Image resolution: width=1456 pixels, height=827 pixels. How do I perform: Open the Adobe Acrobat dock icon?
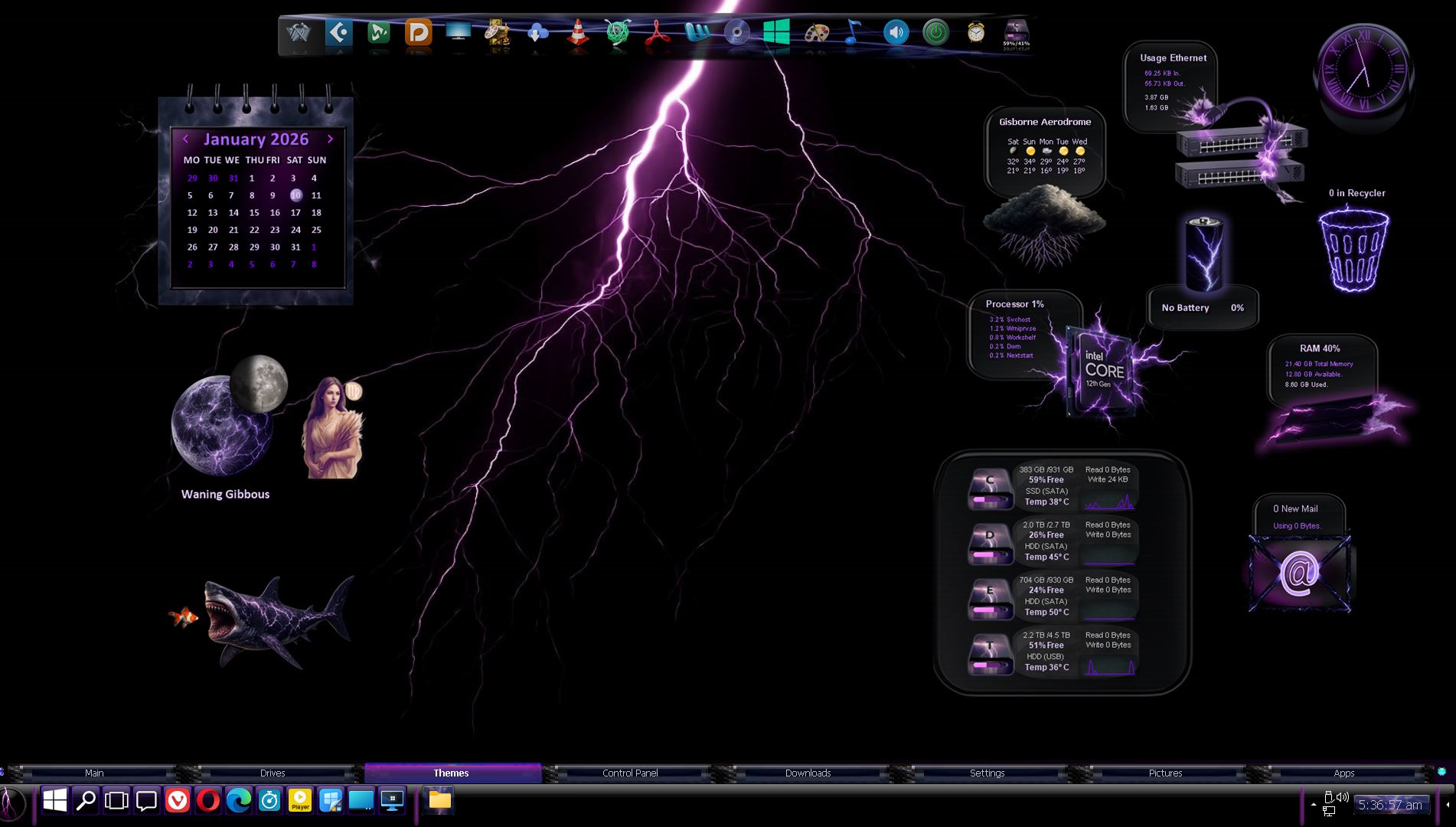coord(657,33)
